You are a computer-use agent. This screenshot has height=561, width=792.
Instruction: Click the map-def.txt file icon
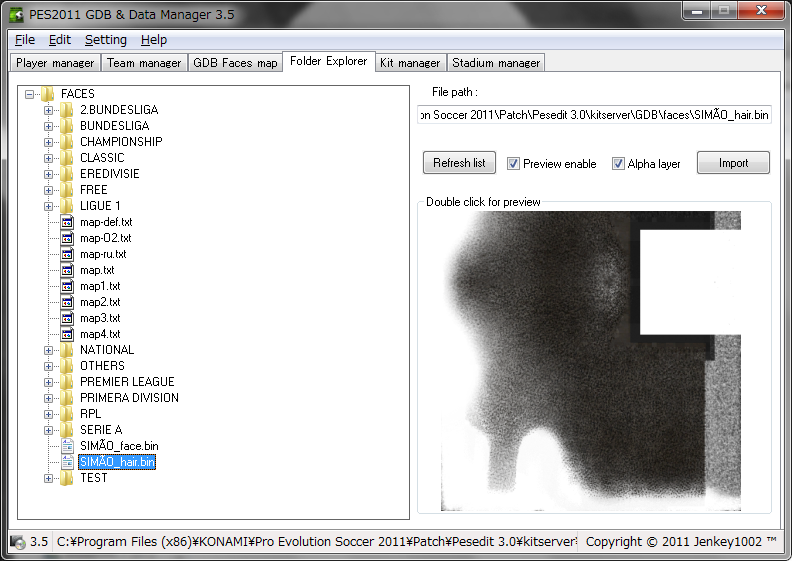point(67,222)
